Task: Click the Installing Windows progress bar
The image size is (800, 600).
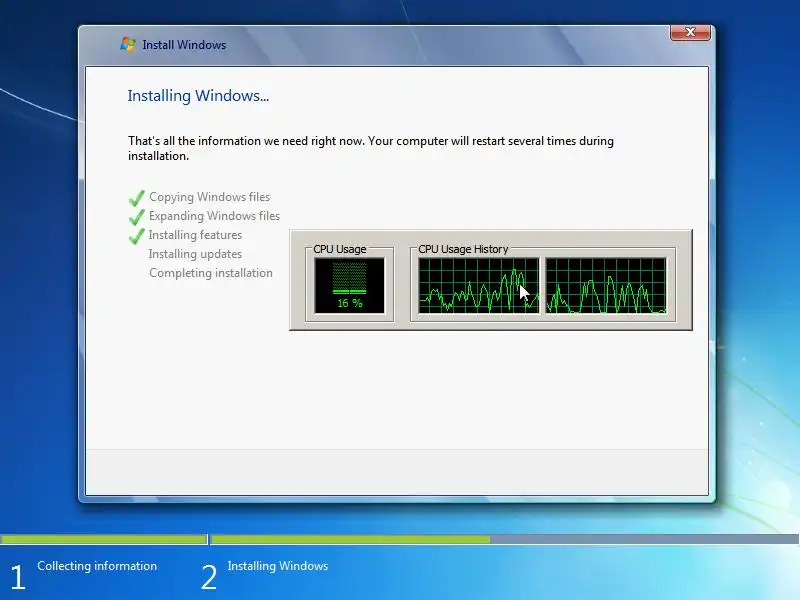Action: (x=505, y=539)
